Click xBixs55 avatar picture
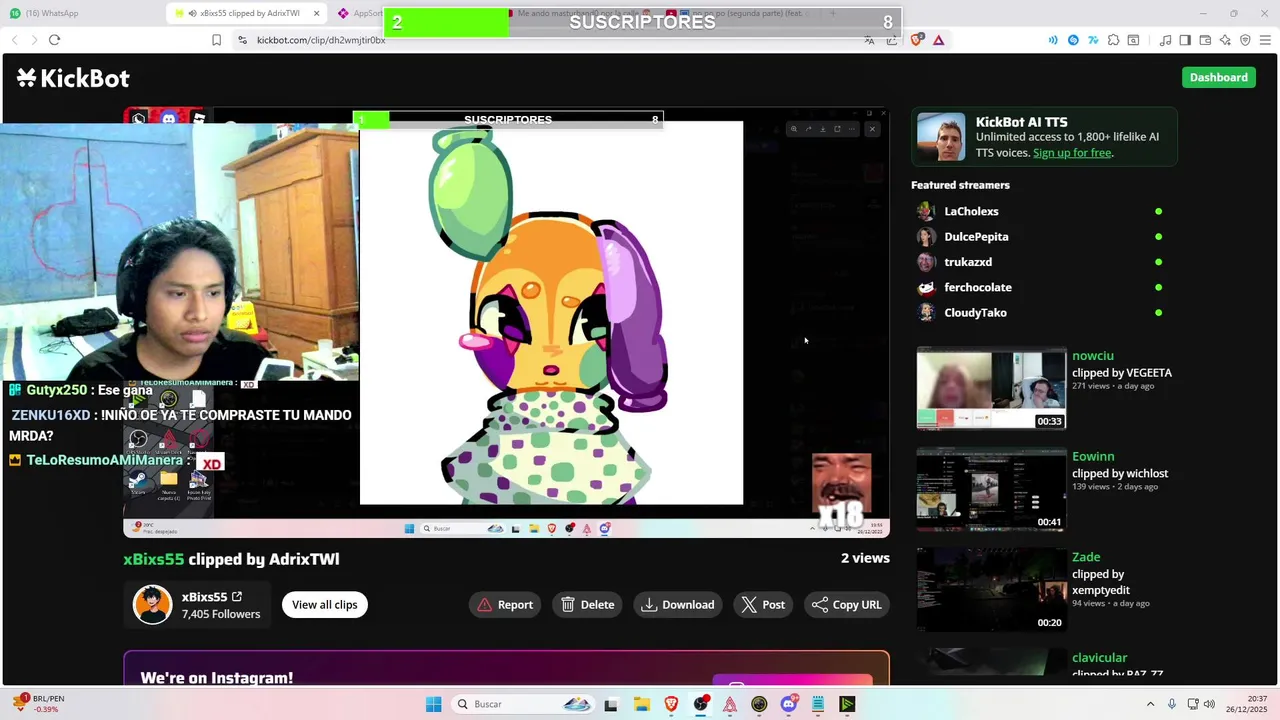The height and width of the screenshot is (720, 1280). (x=152, y=605)
